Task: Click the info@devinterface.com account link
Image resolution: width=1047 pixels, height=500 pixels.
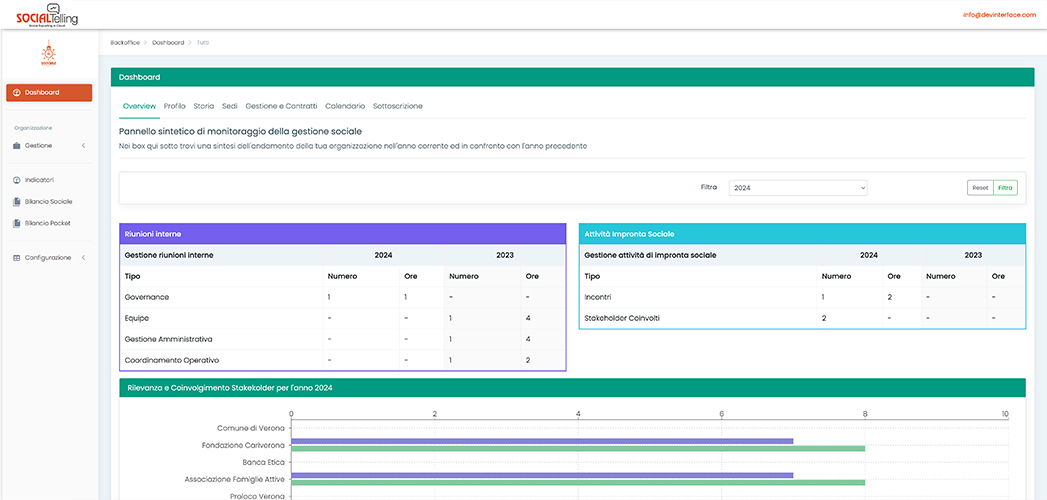Action: pos(999,15)
